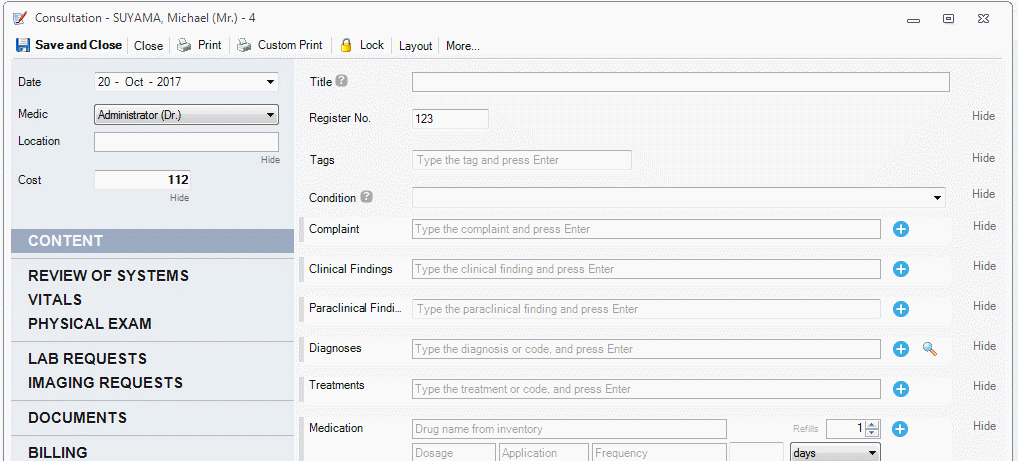
Task: Hide the Tags field
Action: (x=983, y=158)
